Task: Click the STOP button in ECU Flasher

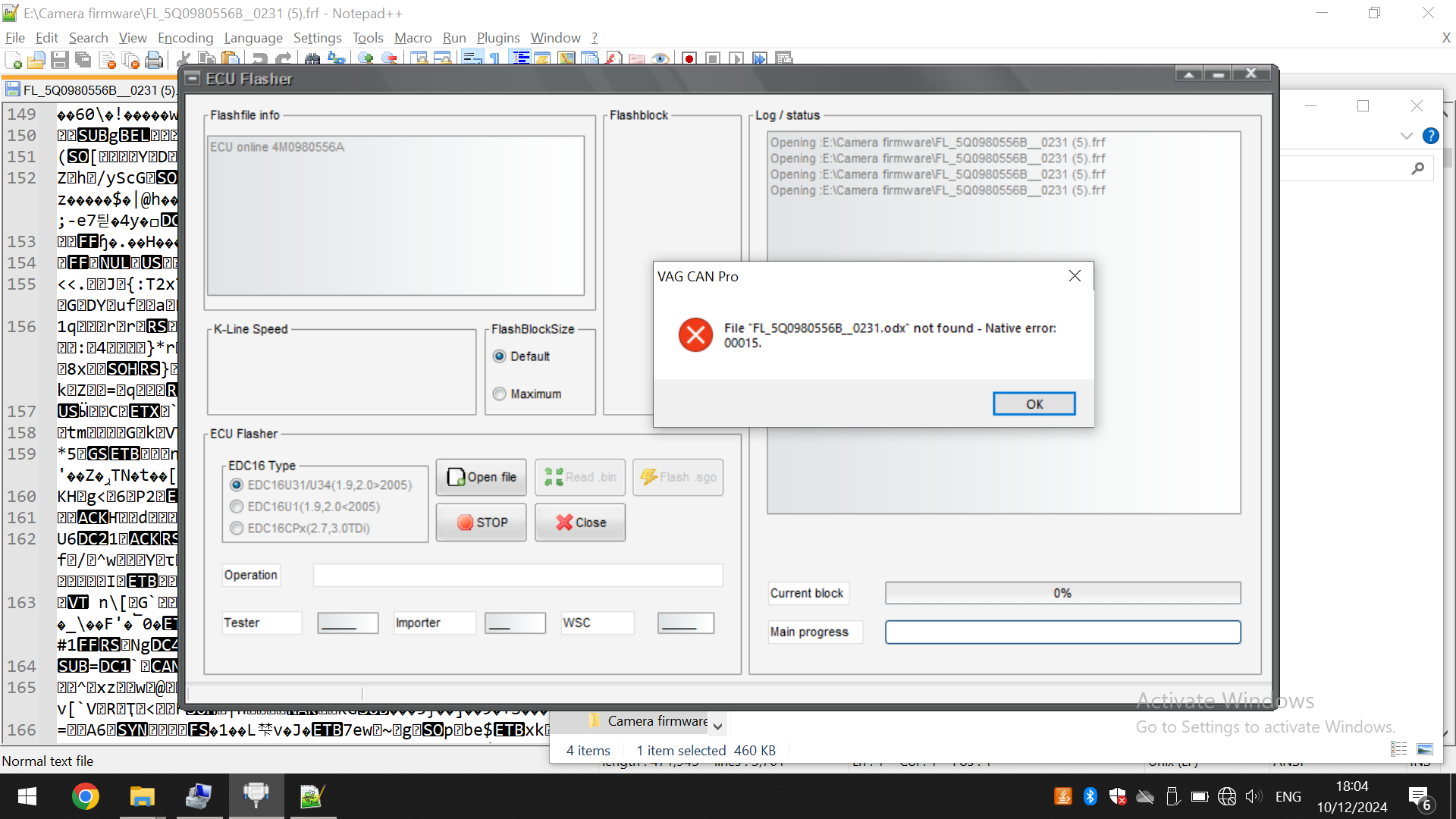Action: tap(481, 522)
